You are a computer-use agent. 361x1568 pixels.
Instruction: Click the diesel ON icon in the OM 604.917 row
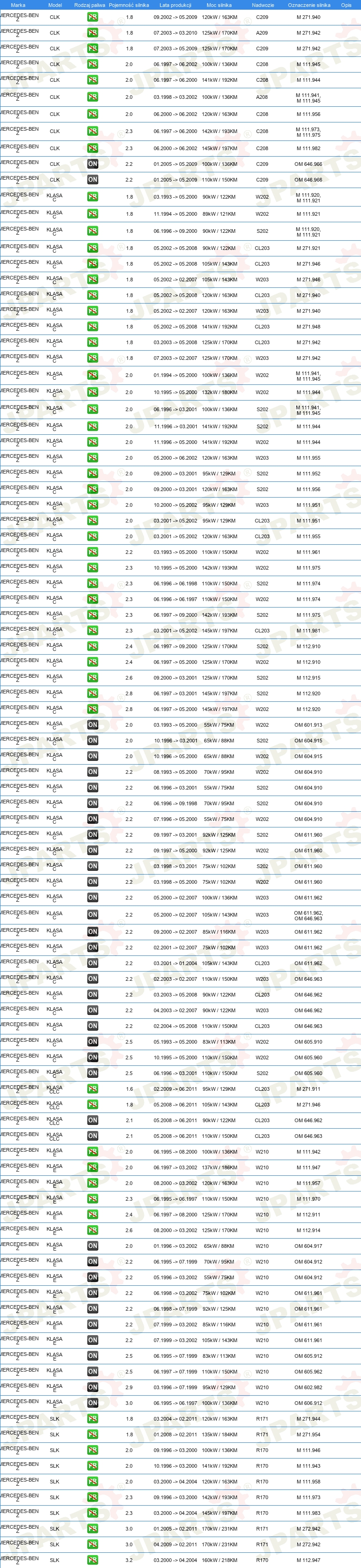point(92,1246)
